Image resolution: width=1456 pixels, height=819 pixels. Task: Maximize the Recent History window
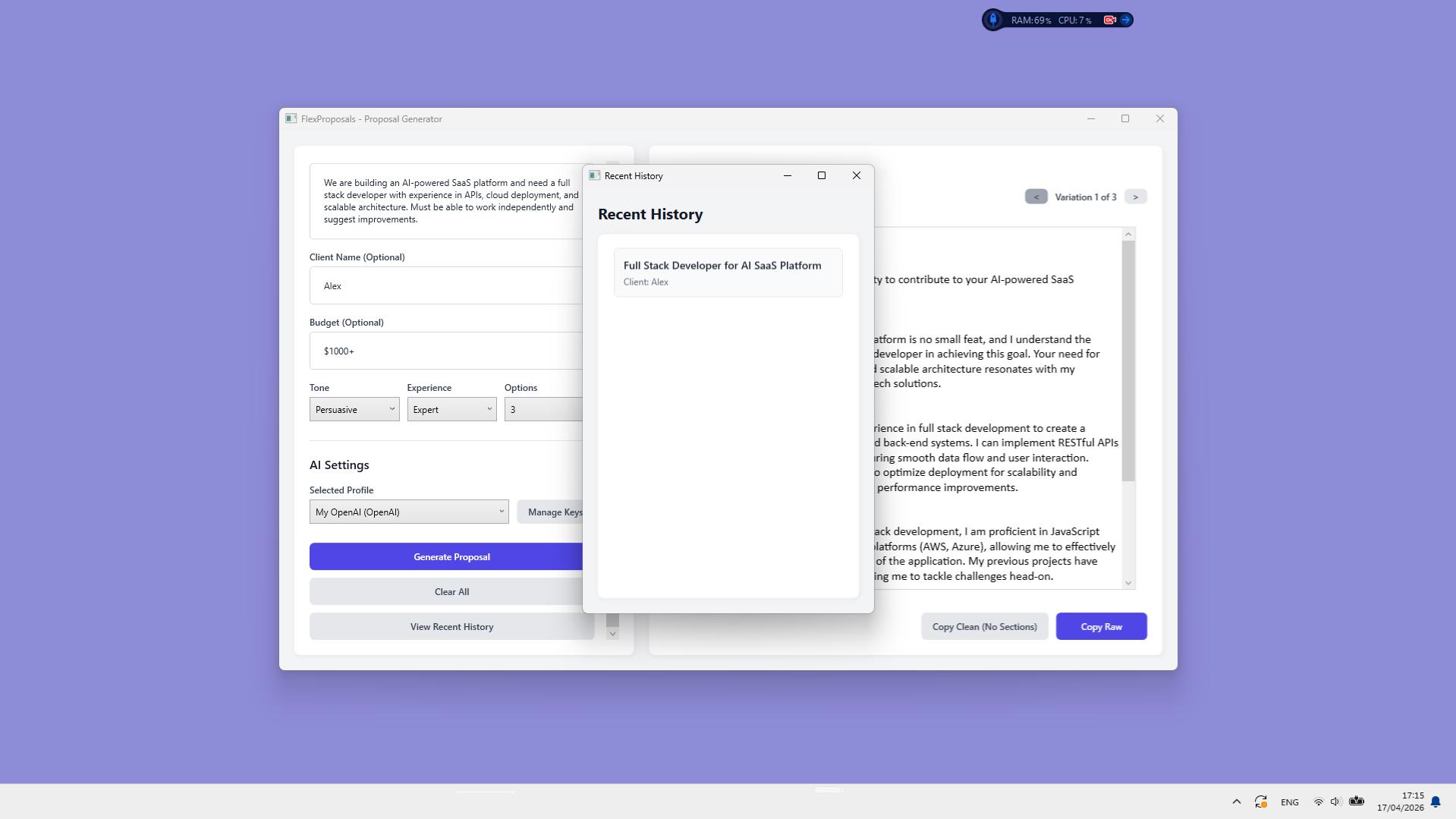[821, 175]
